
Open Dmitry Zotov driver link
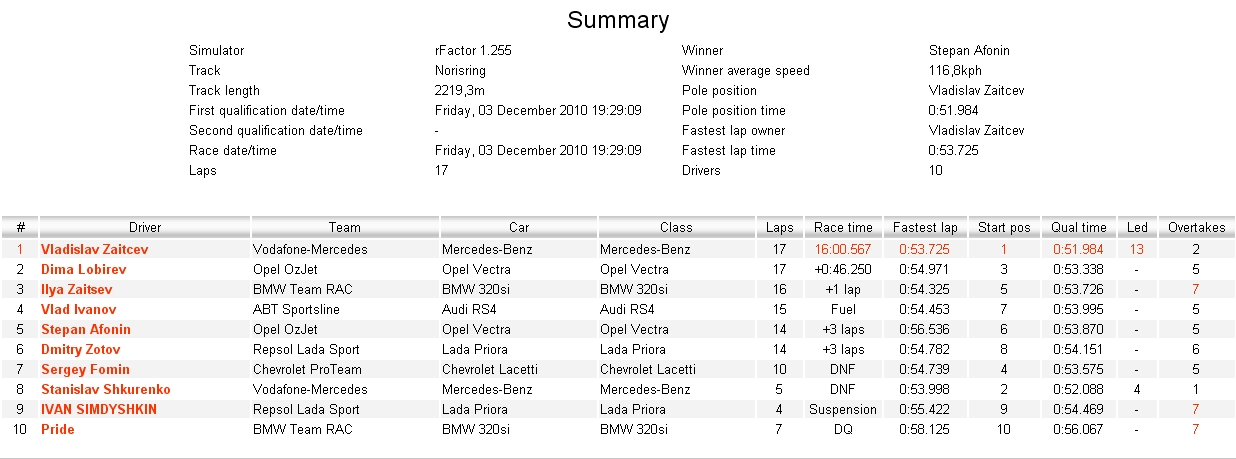click(80, 349)
